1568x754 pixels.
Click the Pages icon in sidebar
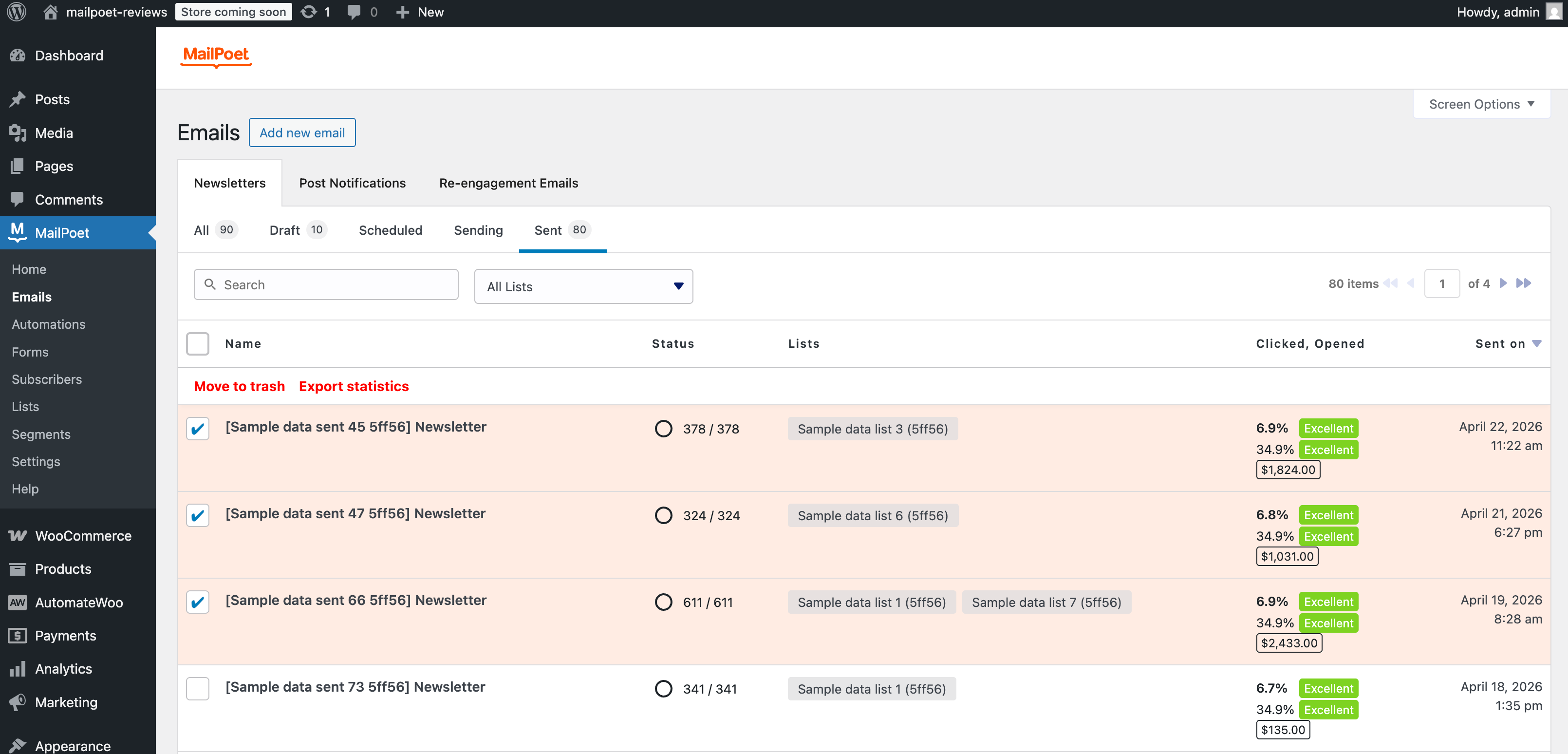[x=18, y=166]
